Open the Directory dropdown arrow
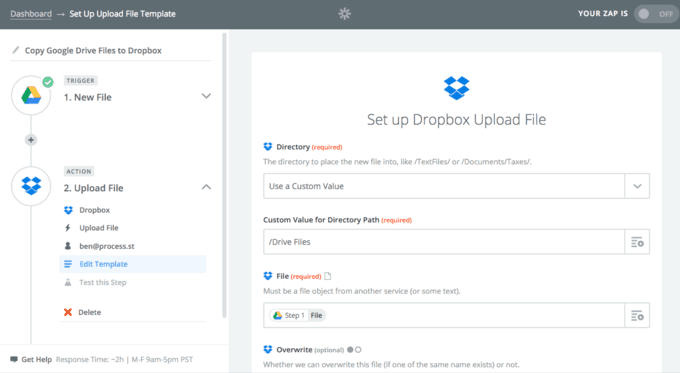This screenshot has width=680, height=373. 637,186
